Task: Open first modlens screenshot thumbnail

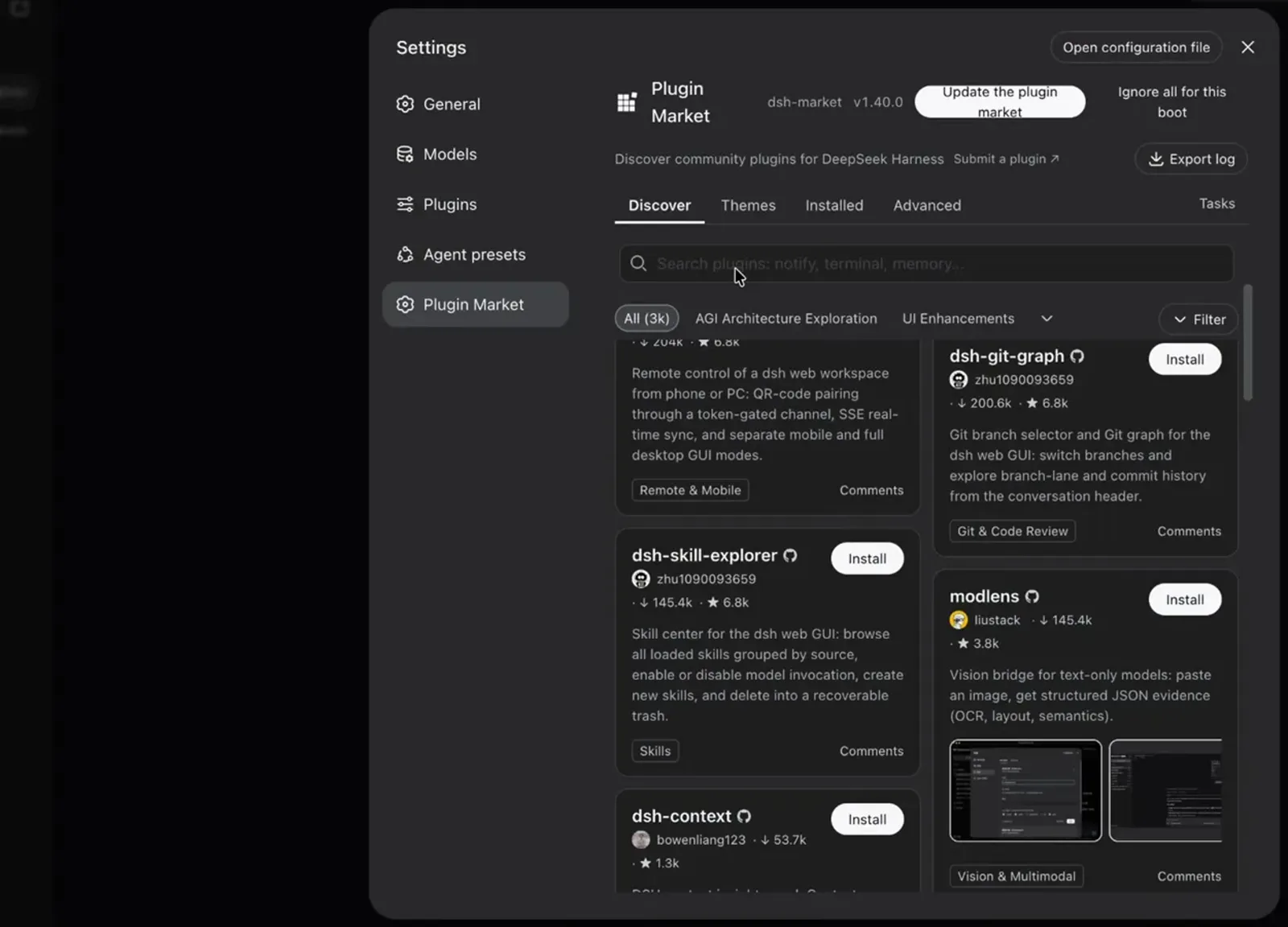Action: (1026, 791)
